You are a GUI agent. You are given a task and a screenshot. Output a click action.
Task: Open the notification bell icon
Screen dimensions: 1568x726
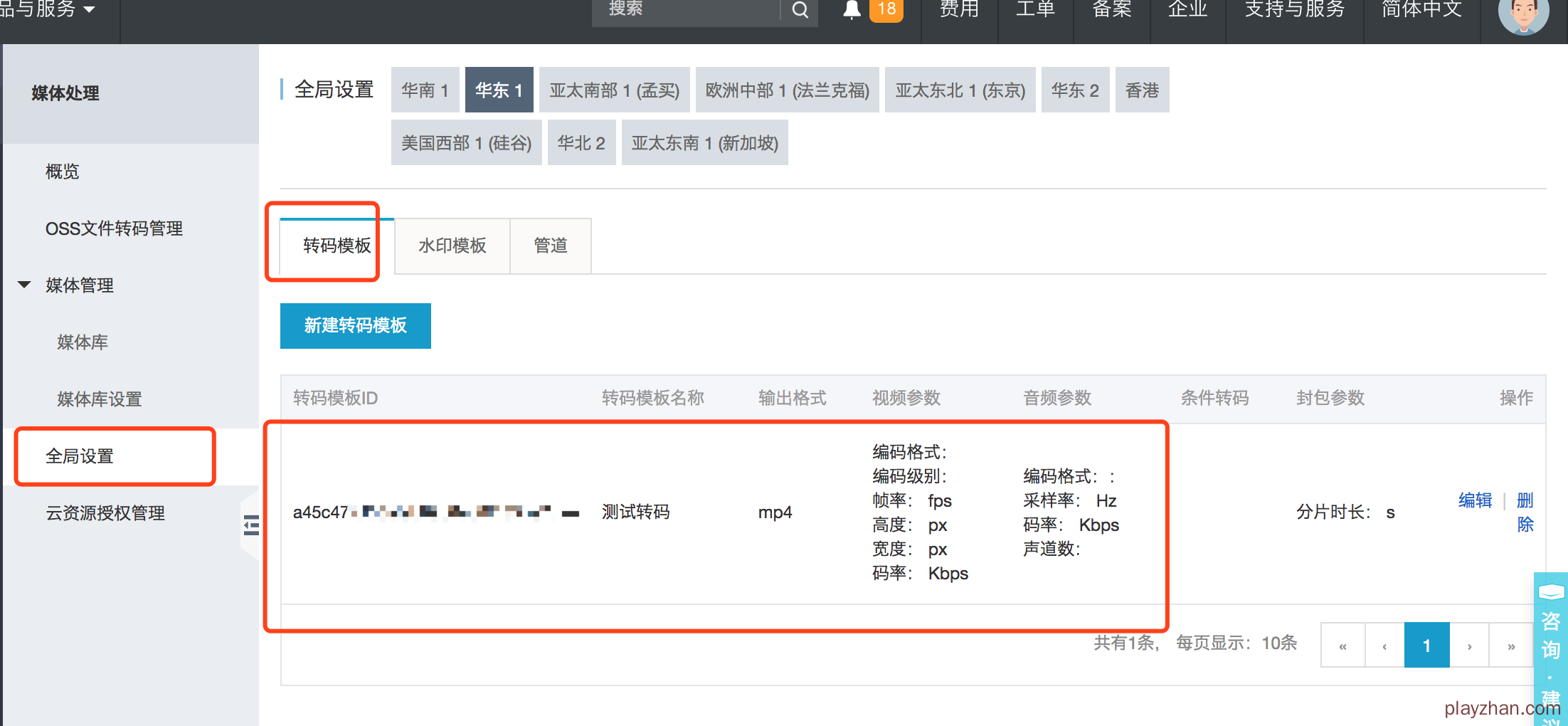(852, 10)
